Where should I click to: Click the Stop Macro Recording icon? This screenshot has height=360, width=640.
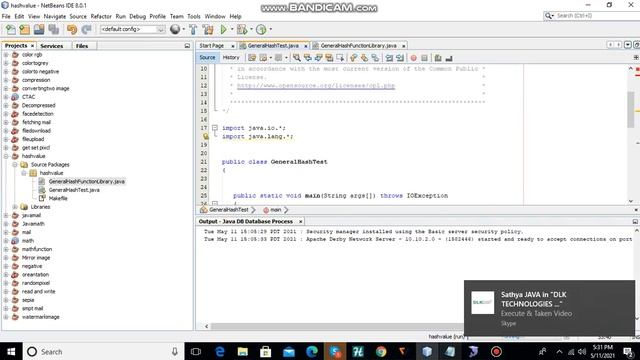click(x=424, y=58)
